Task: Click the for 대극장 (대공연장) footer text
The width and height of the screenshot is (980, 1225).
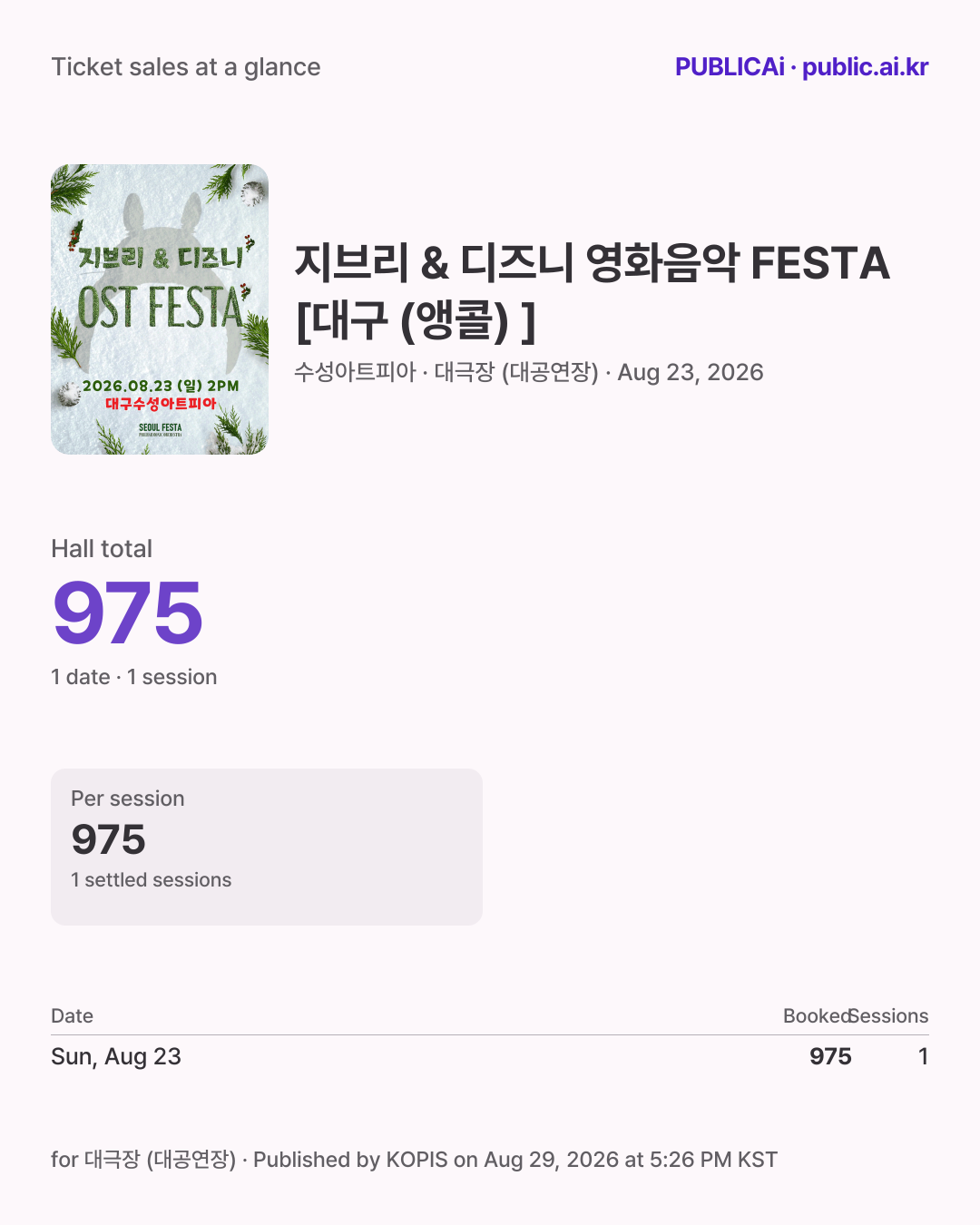Action: click(x=143, y=1160)
